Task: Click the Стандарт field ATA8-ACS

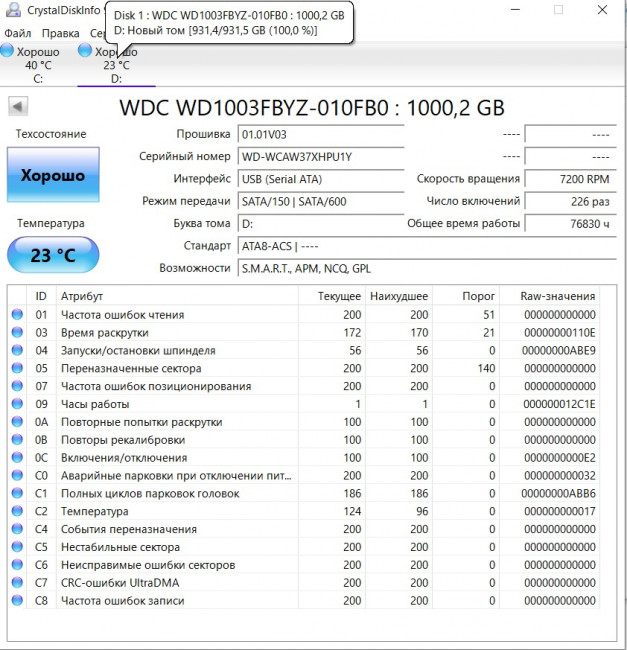Action: click(427, 246)
